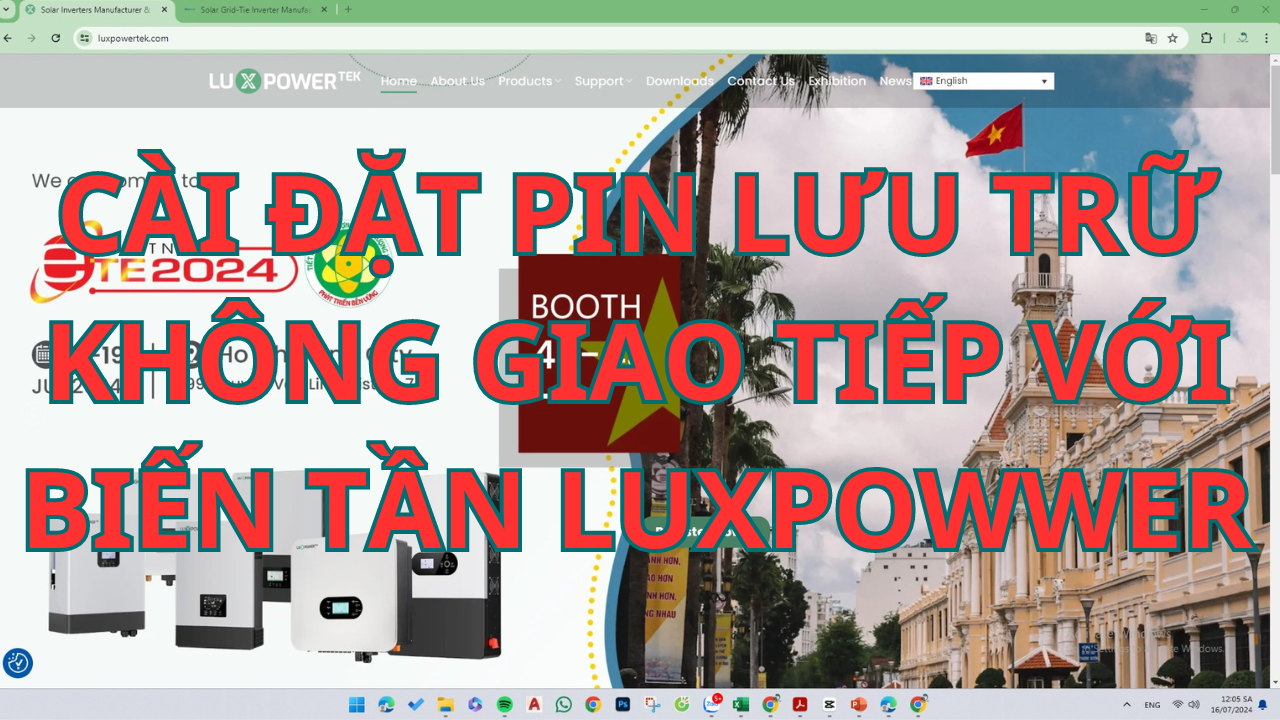Viewport: 1280px width, 720px height.
Task: Open Microsoft Copilot from the taskbar
Action: 475,704
